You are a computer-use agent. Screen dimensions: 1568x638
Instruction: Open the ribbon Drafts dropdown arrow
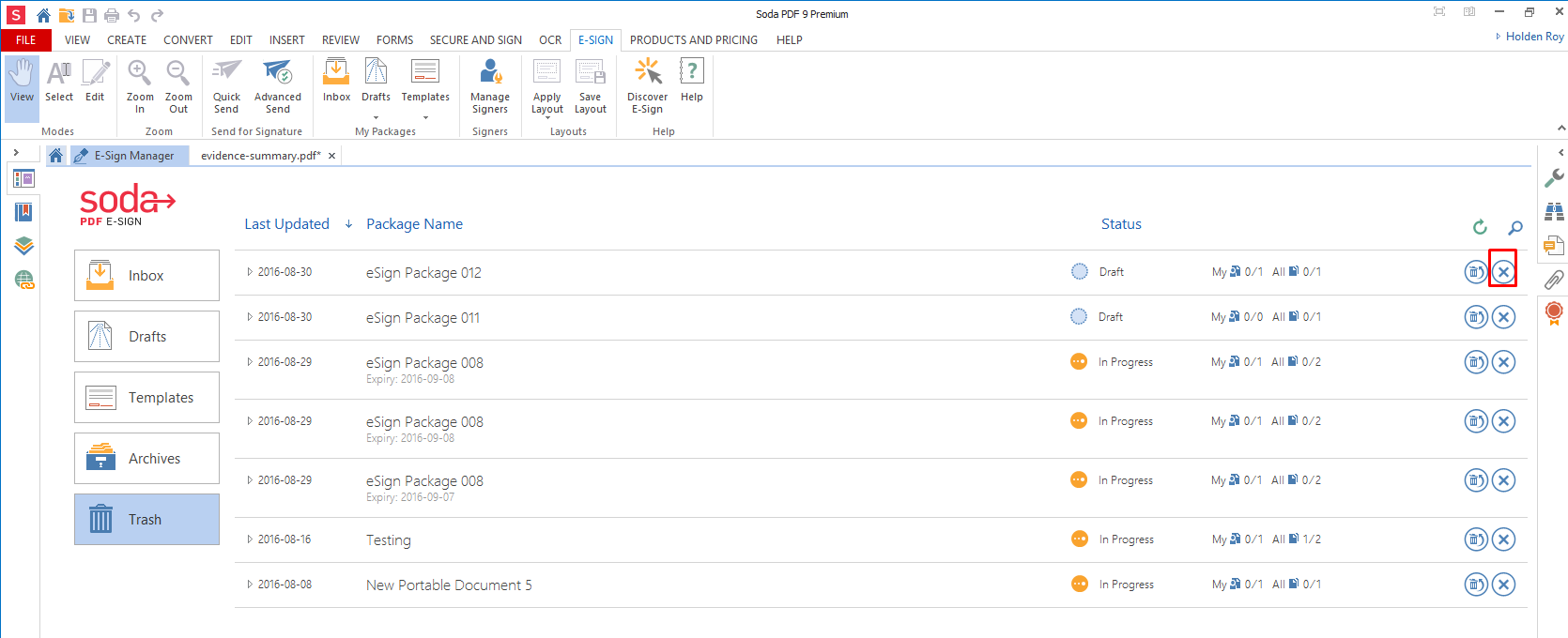(376, 118)
